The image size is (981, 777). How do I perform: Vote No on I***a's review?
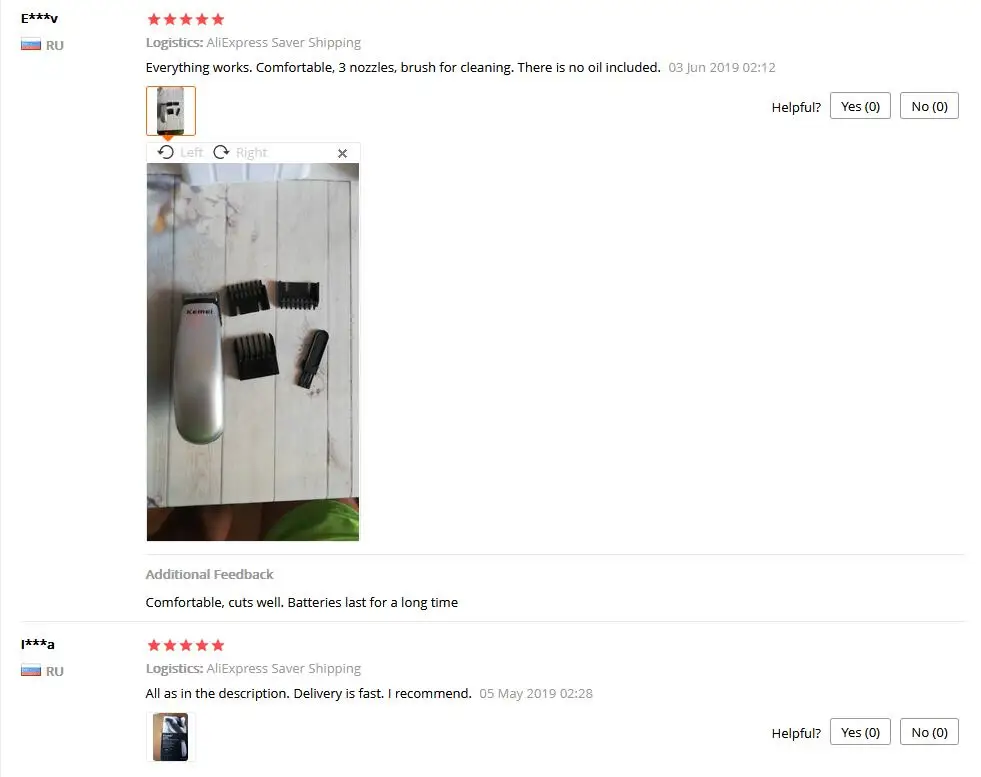[929, 732]
